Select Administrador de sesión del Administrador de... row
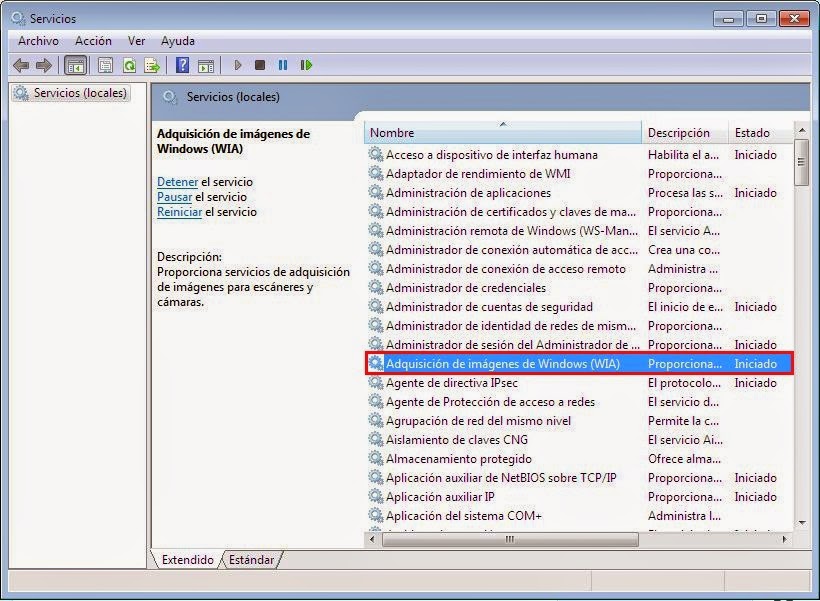 tap(579, 345)
